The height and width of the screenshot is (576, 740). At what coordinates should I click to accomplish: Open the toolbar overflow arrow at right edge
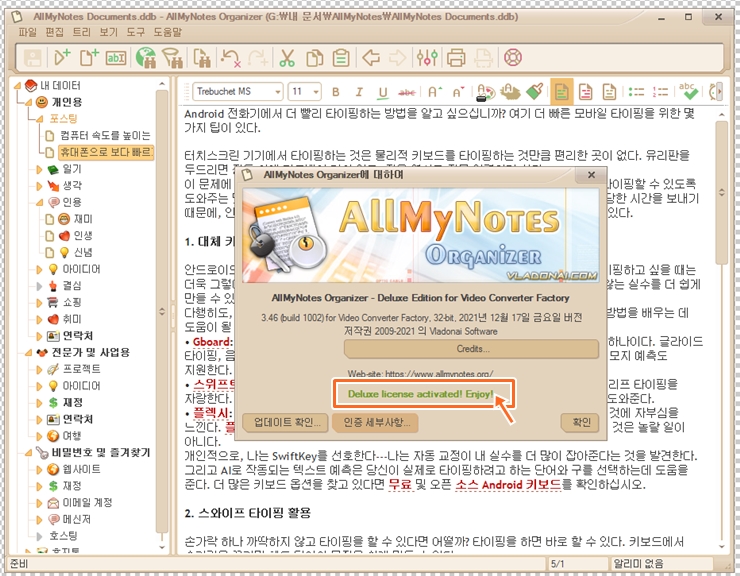[720, 91]
